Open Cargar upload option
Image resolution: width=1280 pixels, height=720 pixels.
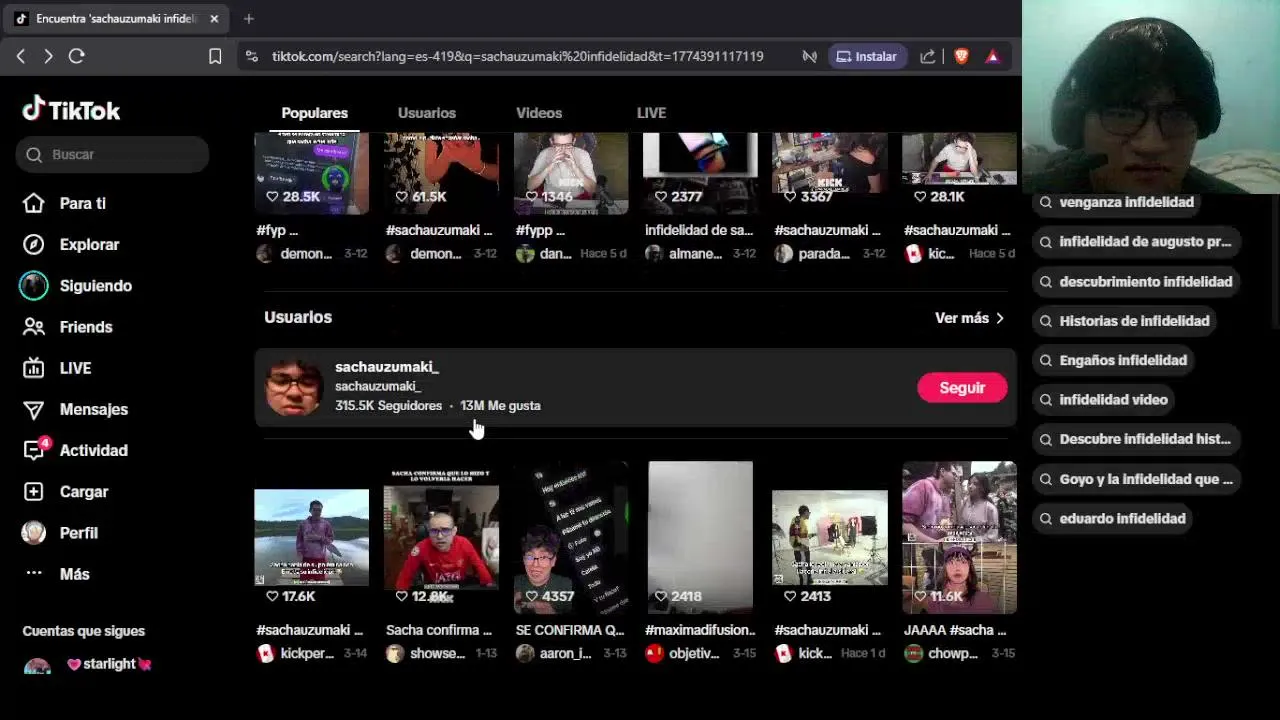click(83, 492)
